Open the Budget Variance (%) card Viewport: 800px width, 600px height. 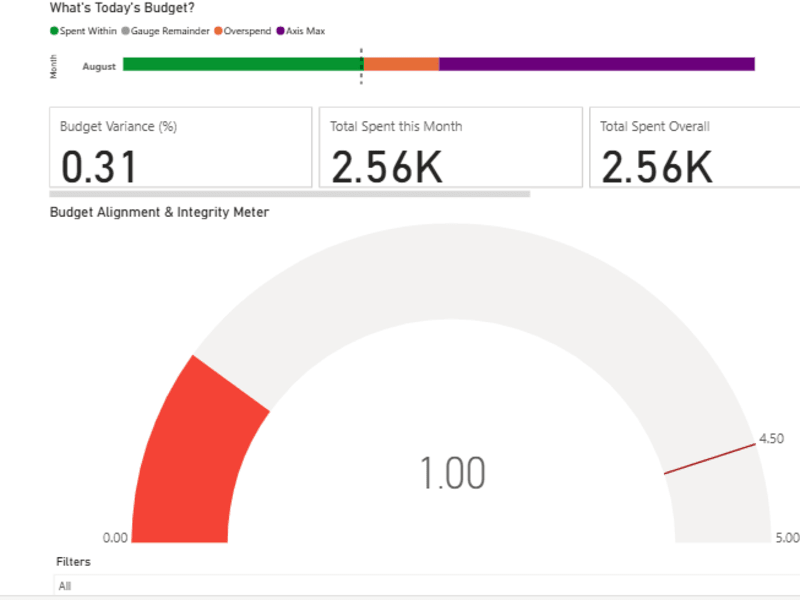tap(181, 147)
